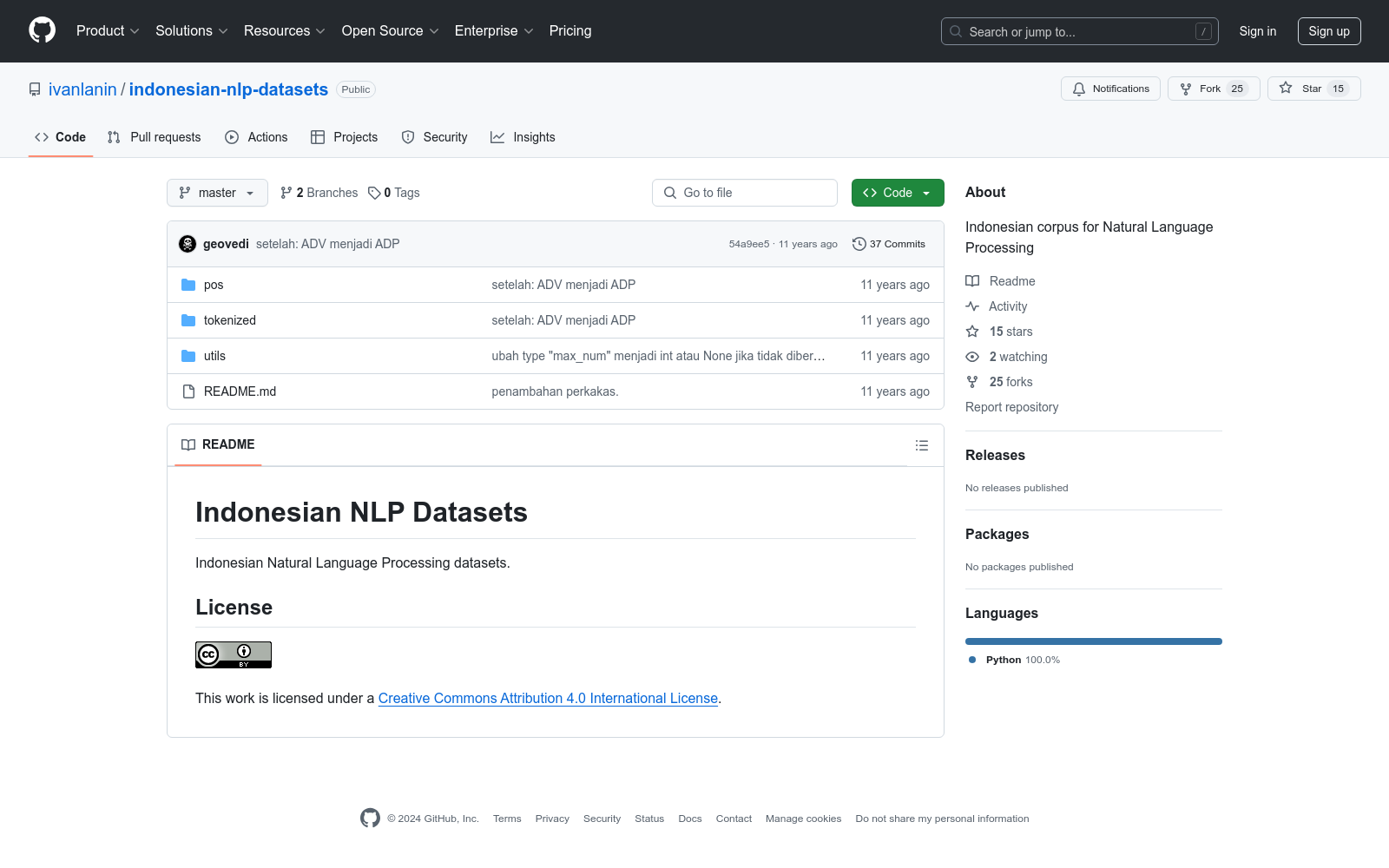
Task: Click the tokenized folder icon
Action: click(188, 320)
